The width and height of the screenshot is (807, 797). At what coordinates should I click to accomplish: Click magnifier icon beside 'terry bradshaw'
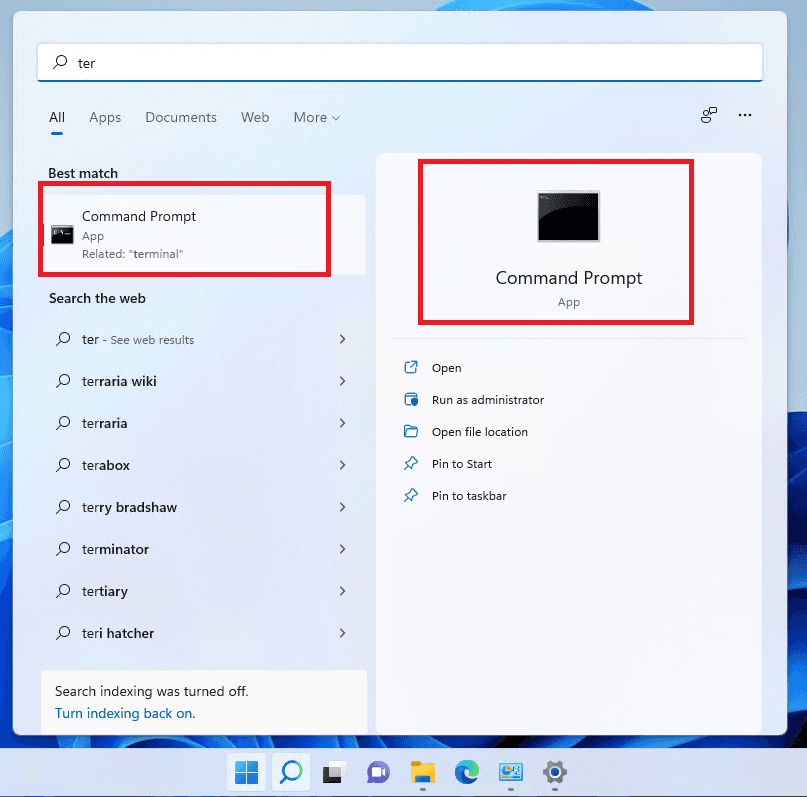[63, 507]
